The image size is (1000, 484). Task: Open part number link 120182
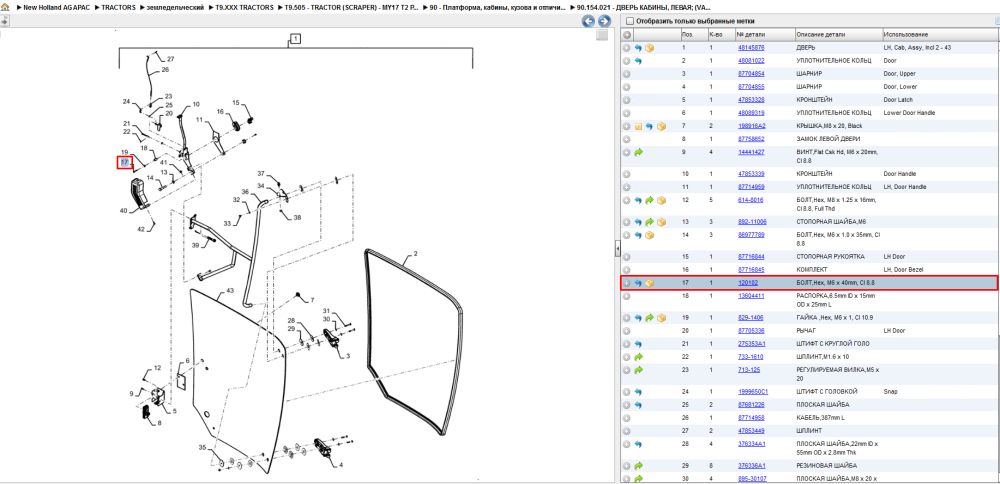[x=747, y=282]
